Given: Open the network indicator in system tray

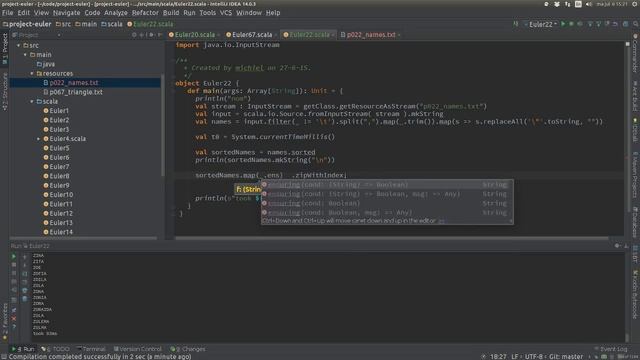Looking at the screenshot, I should (x=567, y=4).
